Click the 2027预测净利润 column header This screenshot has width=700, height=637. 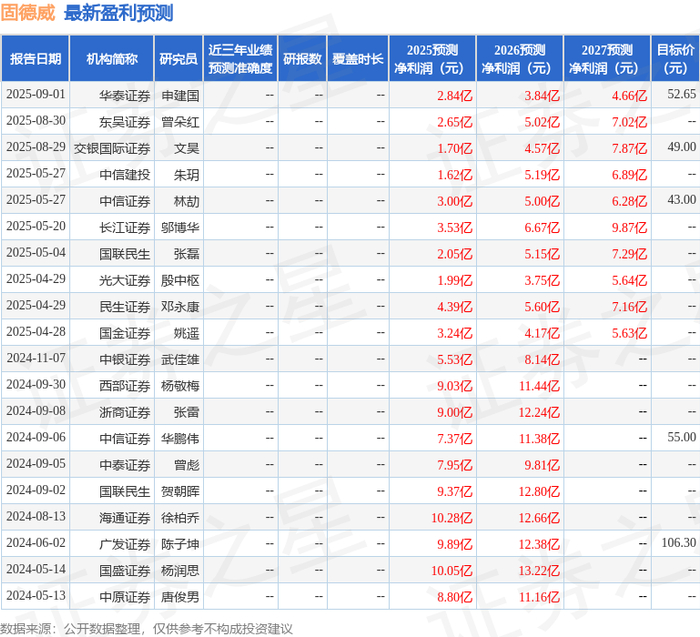[x=607, y=59]
